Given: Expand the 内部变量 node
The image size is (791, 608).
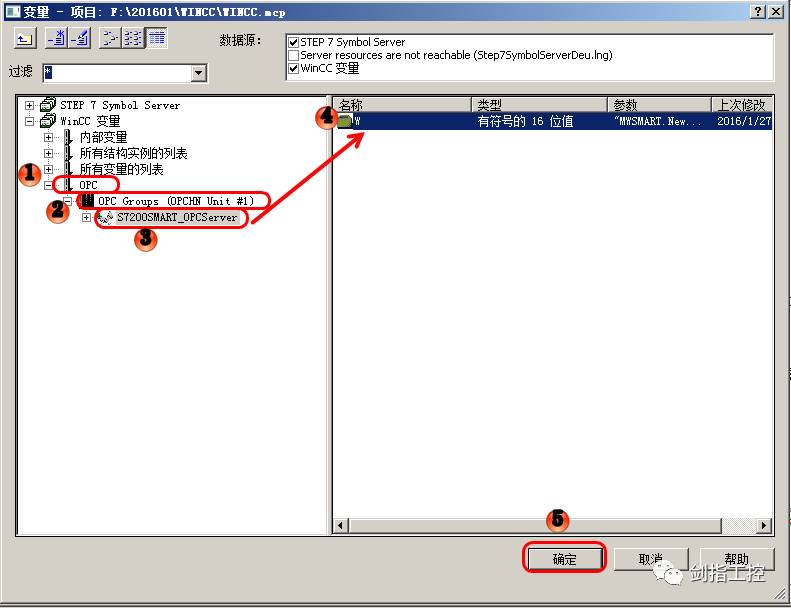Looking at the screenshot, I should [48, 137].
